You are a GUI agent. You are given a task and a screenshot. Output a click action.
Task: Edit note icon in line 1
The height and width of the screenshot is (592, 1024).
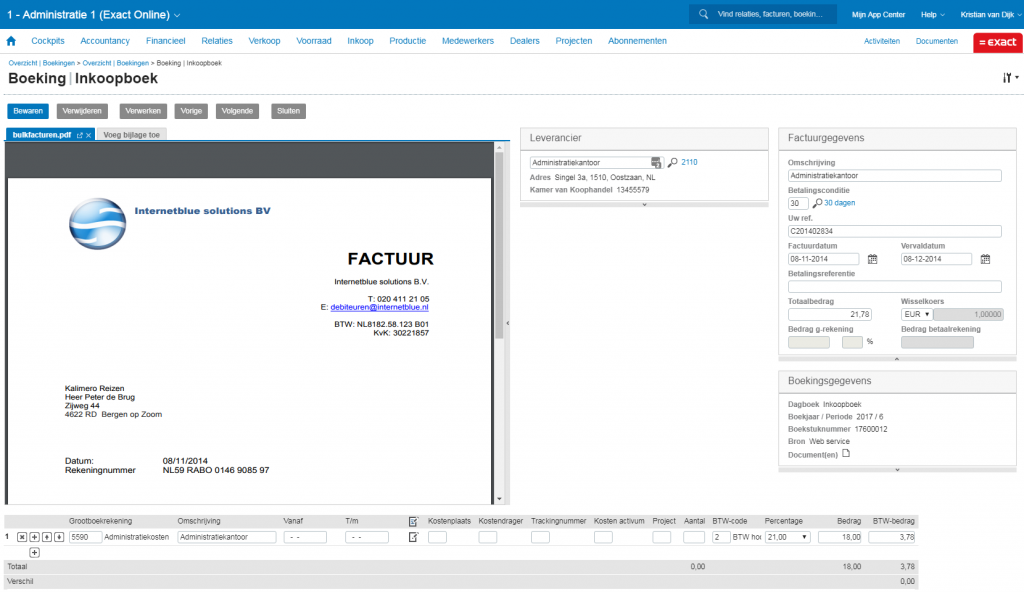tap(413, 537)
